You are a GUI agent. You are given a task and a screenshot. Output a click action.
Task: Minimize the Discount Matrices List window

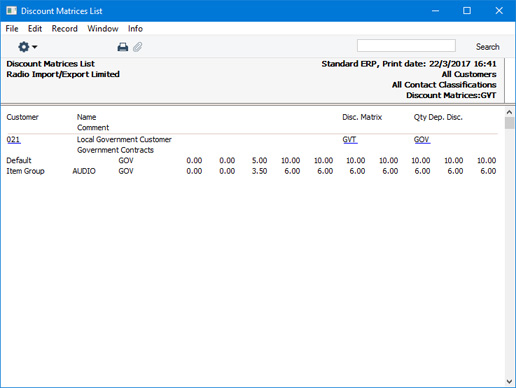[x=435, y=11]
